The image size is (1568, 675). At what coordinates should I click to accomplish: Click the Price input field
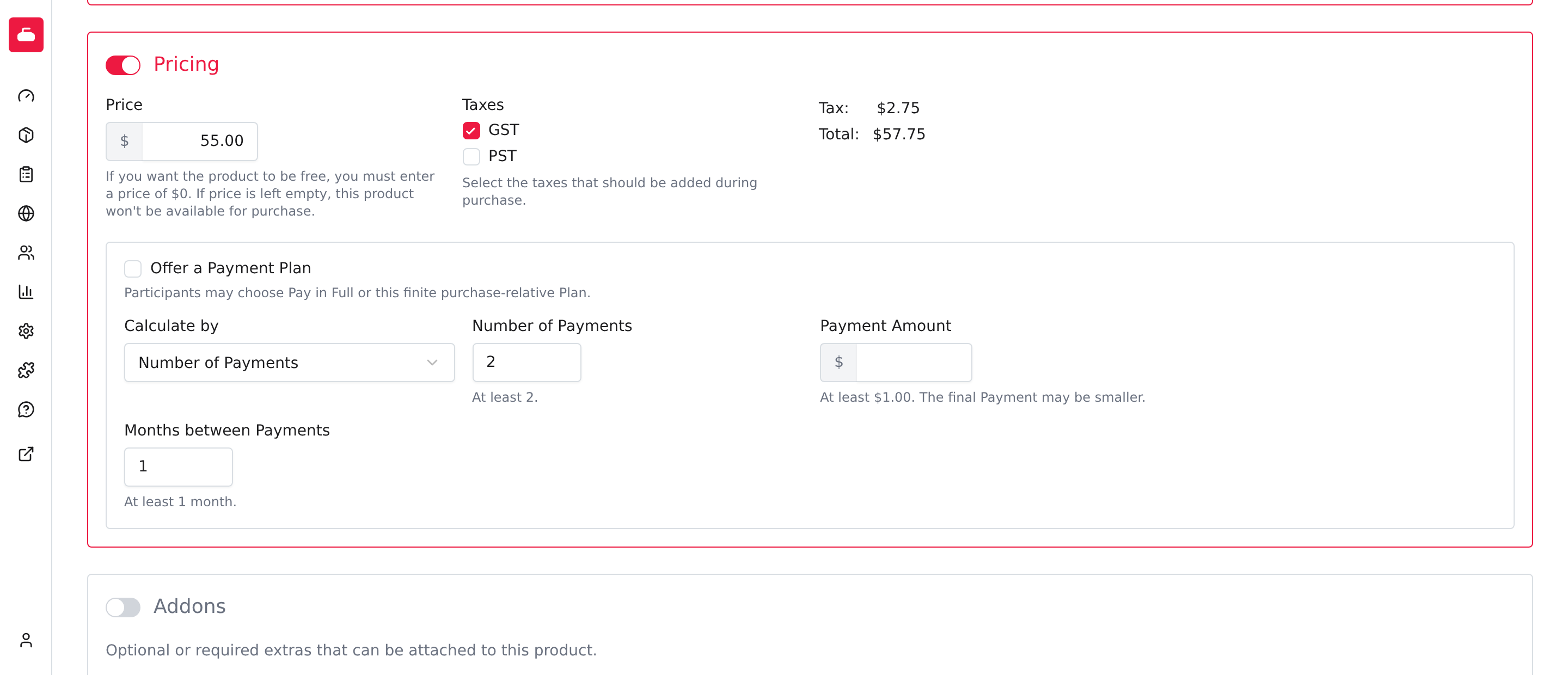(200, 141)
